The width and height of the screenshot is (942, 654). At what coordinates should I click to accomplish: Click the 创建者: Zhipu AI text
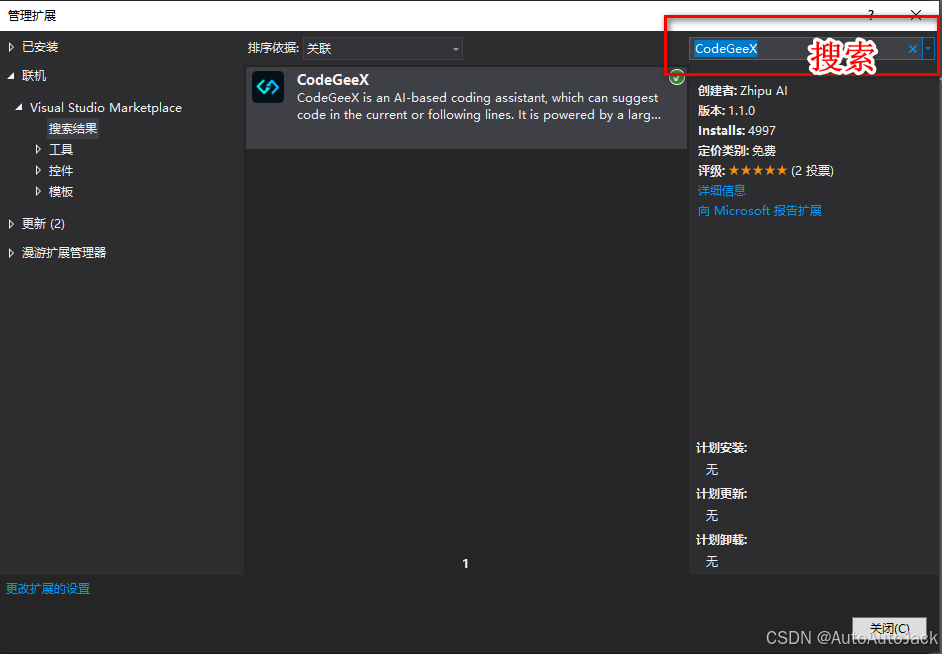tap(743, 91)
